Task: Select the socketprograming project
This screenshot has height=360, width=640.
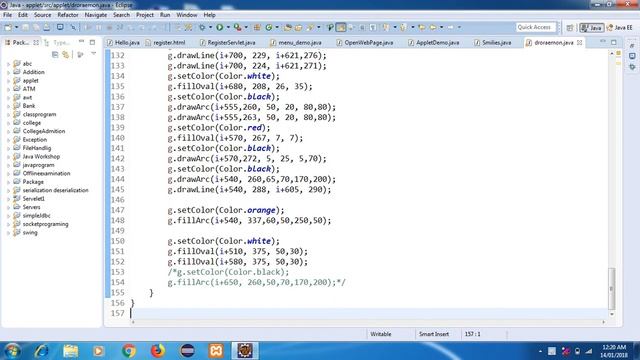Action: click(x=45, y=224)
